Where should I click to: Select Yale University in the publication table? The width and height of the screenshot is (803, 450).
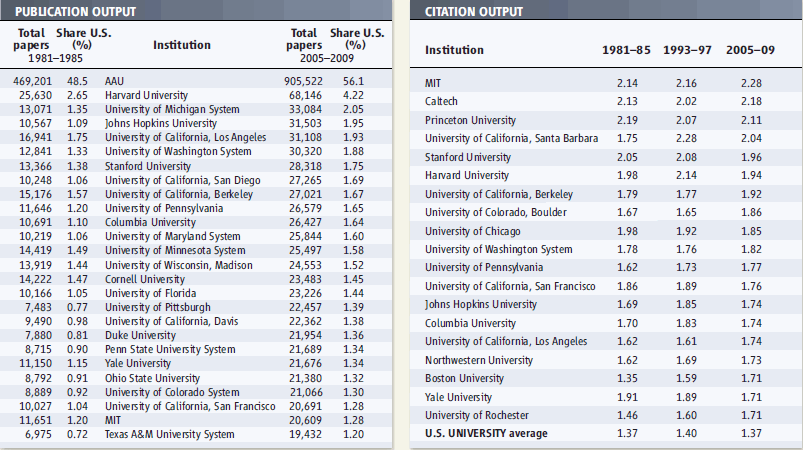(138, 363)
